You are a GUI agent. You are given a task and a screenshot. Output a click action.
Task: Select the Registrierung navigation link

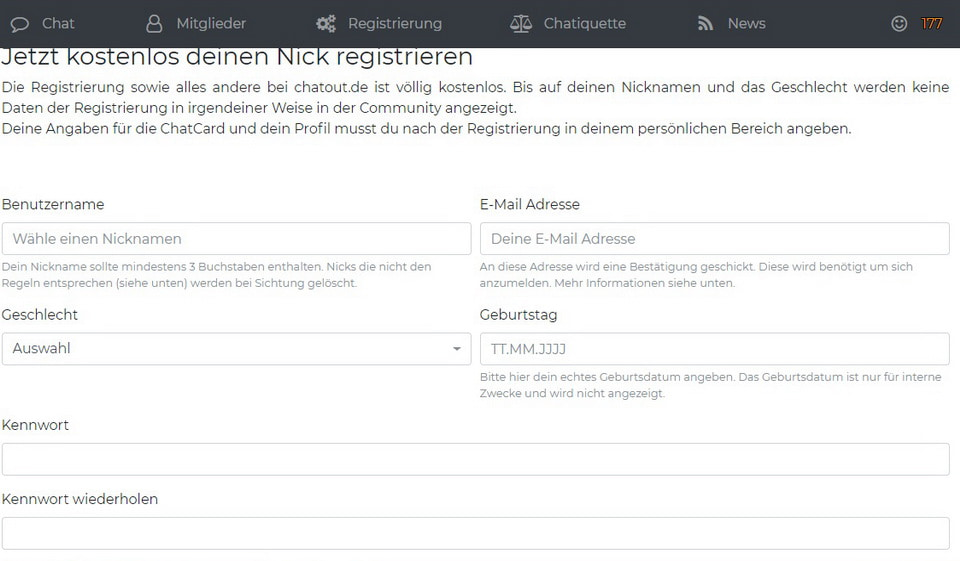click(x=394, y=23)
